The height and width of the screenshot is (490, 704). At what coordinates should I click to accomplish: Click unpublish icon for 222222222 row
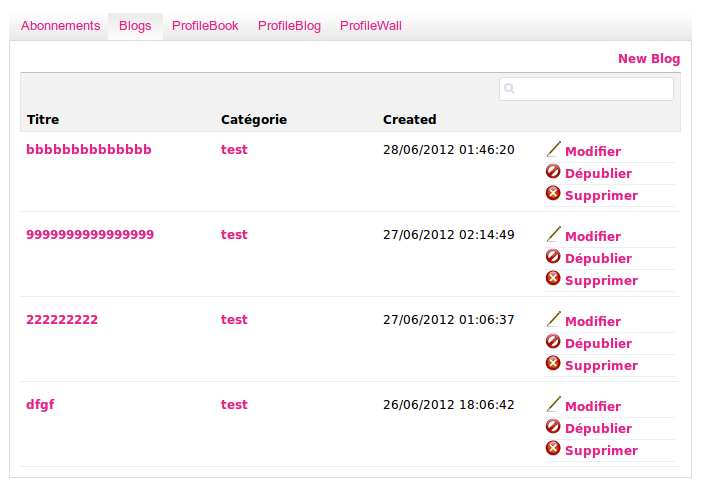[553, 341]
